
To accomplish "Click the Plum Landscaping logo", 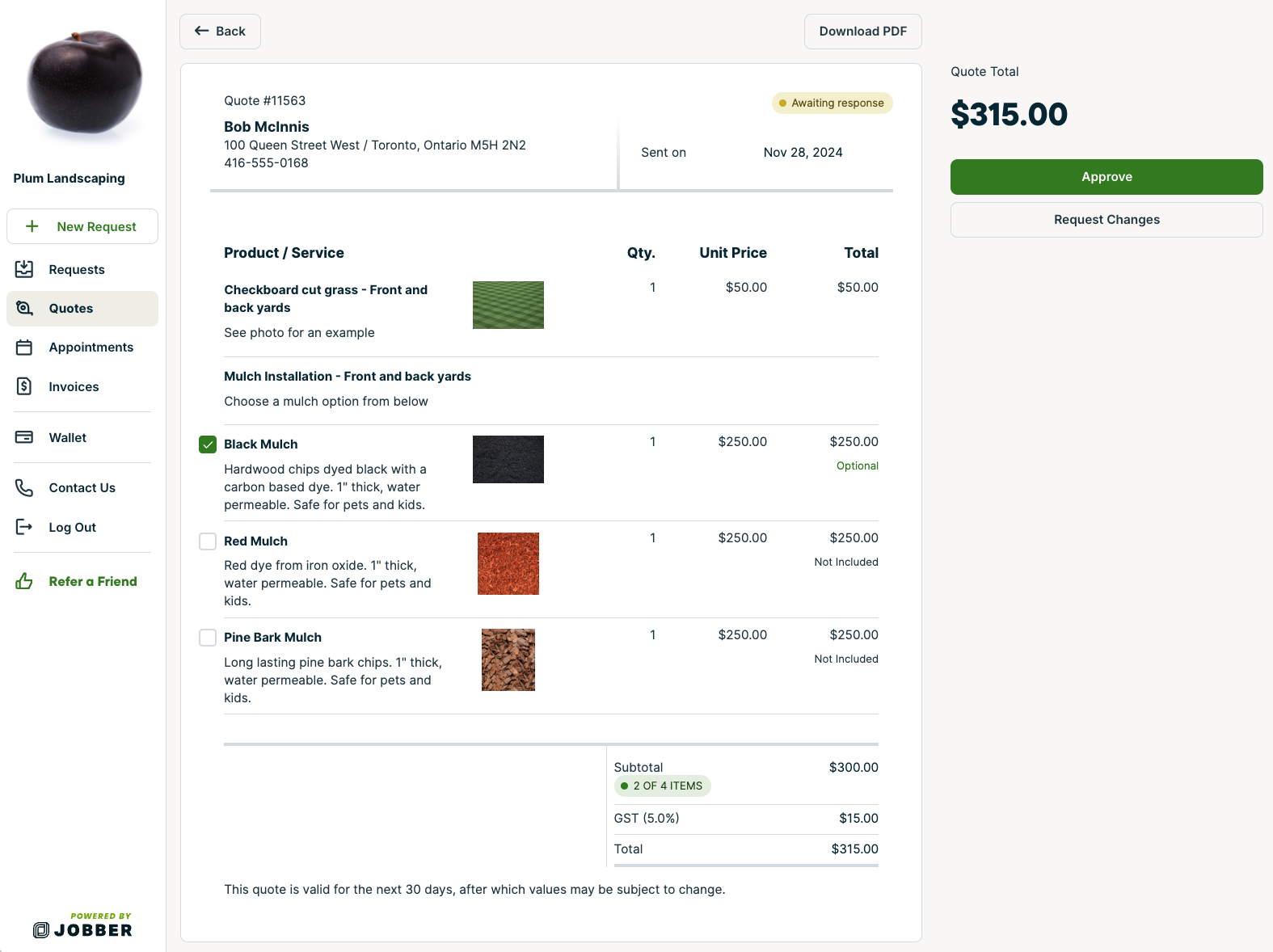I will (x=83, y=84).
